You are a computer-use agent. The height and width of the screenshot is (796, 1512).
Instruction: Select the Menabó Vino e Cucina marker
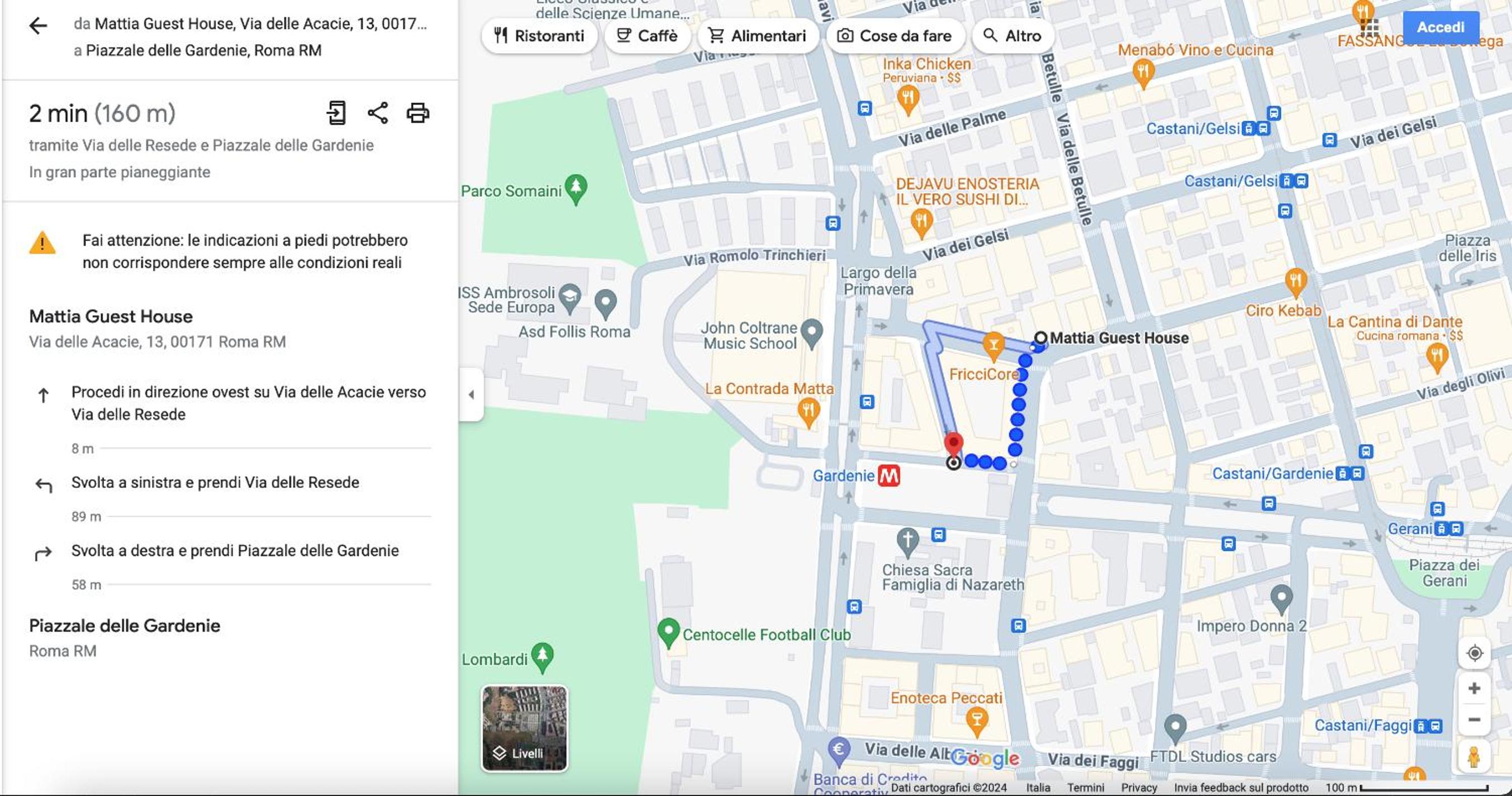click(1143, 74)
